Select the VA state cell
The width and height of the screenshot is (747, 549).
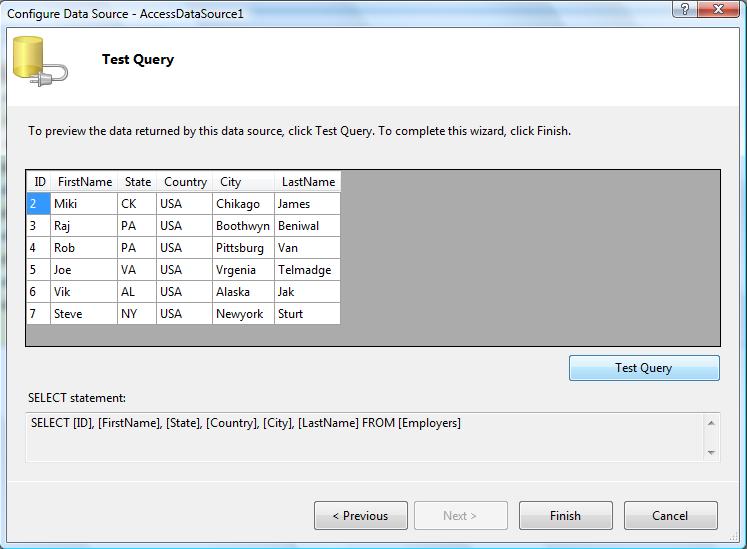[137, 269]
